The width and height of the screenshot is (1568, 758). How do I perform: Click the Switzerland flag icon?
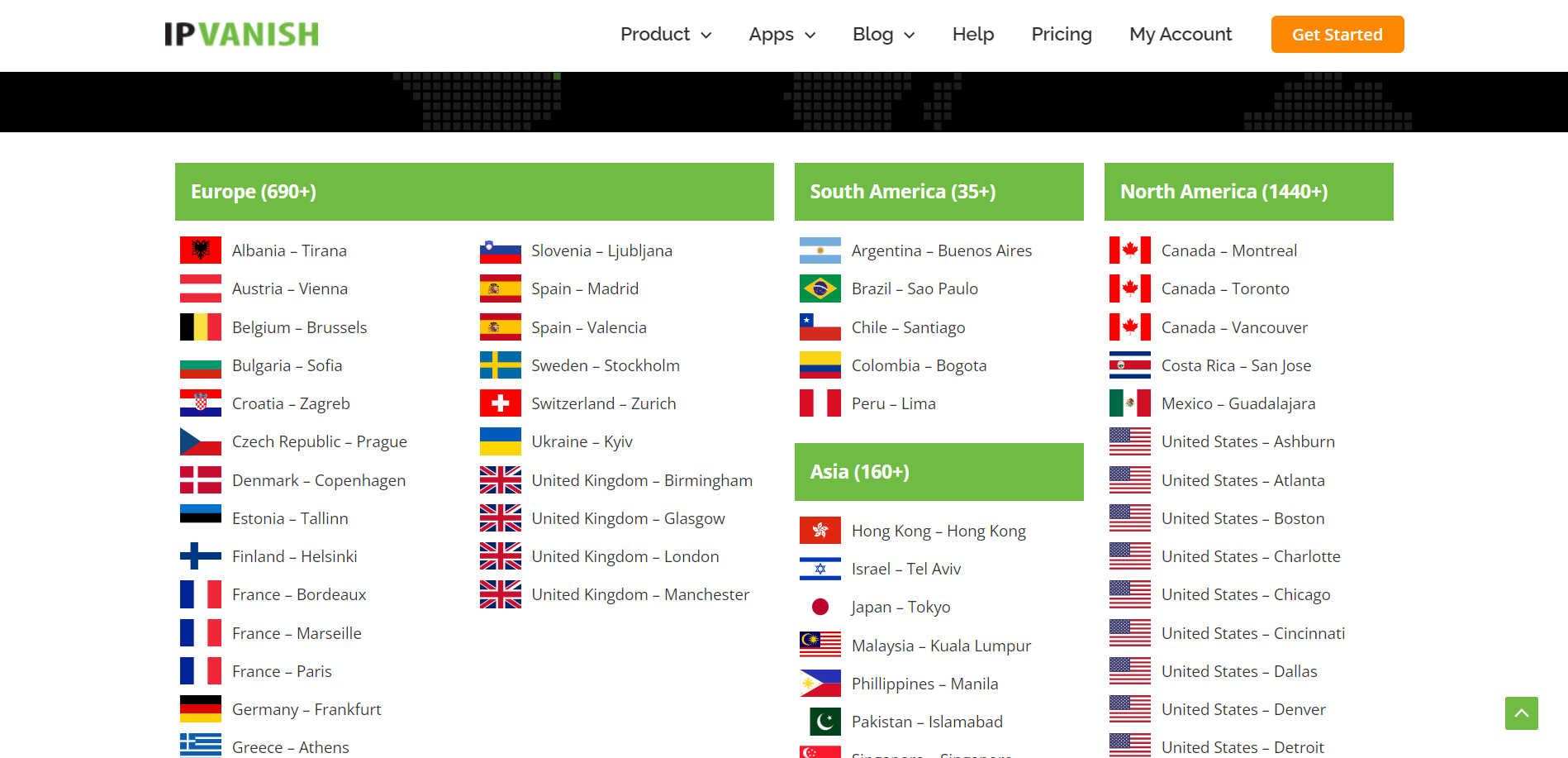coord(500,403)
